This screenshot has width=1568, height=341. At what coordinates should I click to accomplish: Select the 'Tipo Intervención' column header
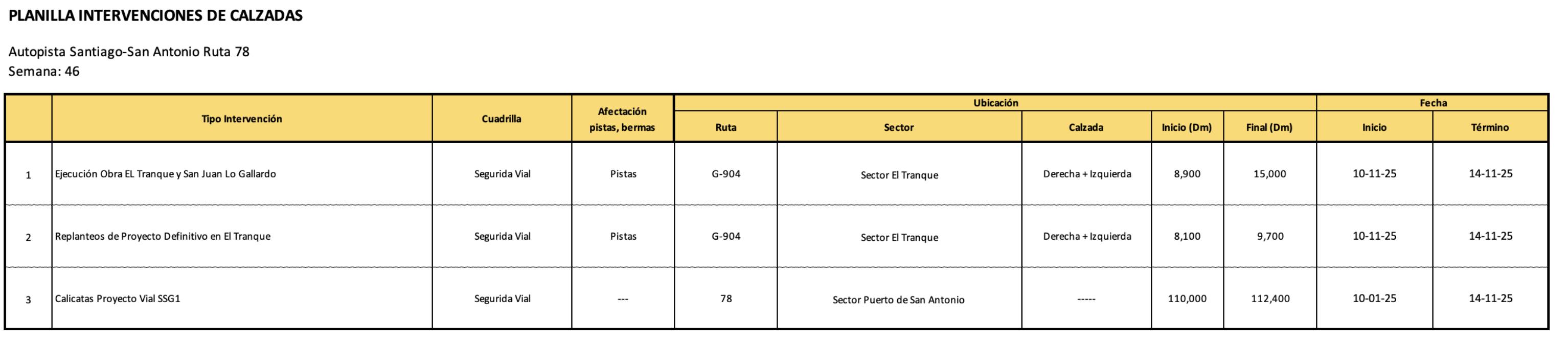pyautogui.click(x=242, y=119)
